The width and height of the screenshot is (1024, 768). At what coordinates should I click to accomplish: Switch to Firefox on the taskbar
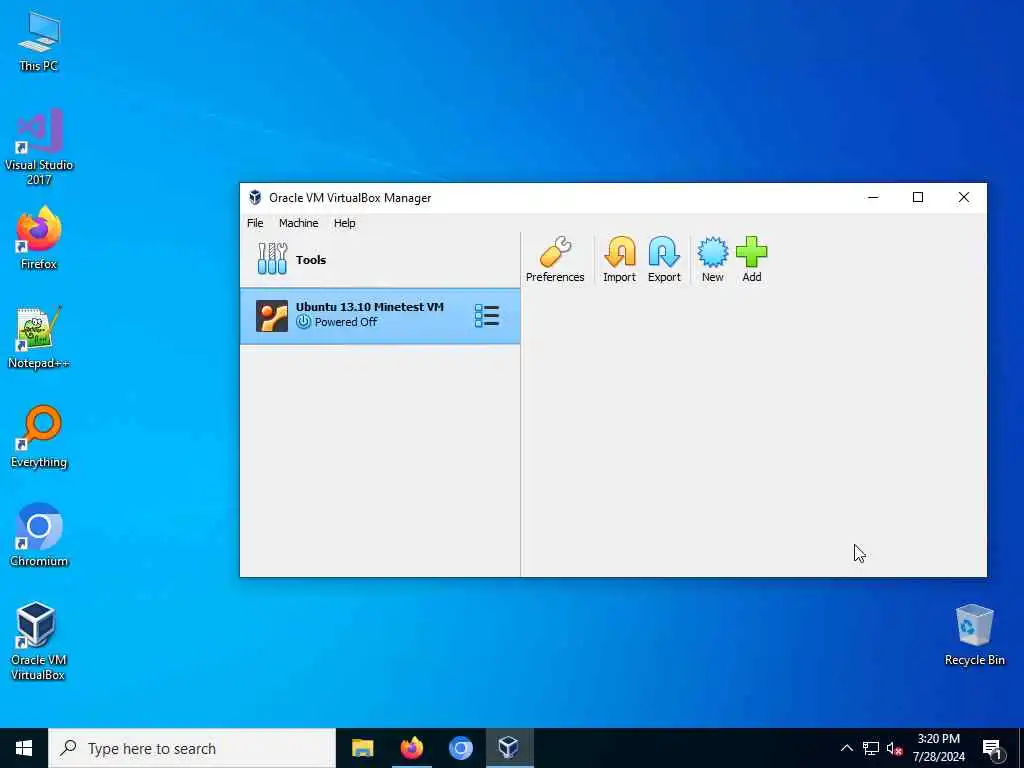(x=411, y=748)
